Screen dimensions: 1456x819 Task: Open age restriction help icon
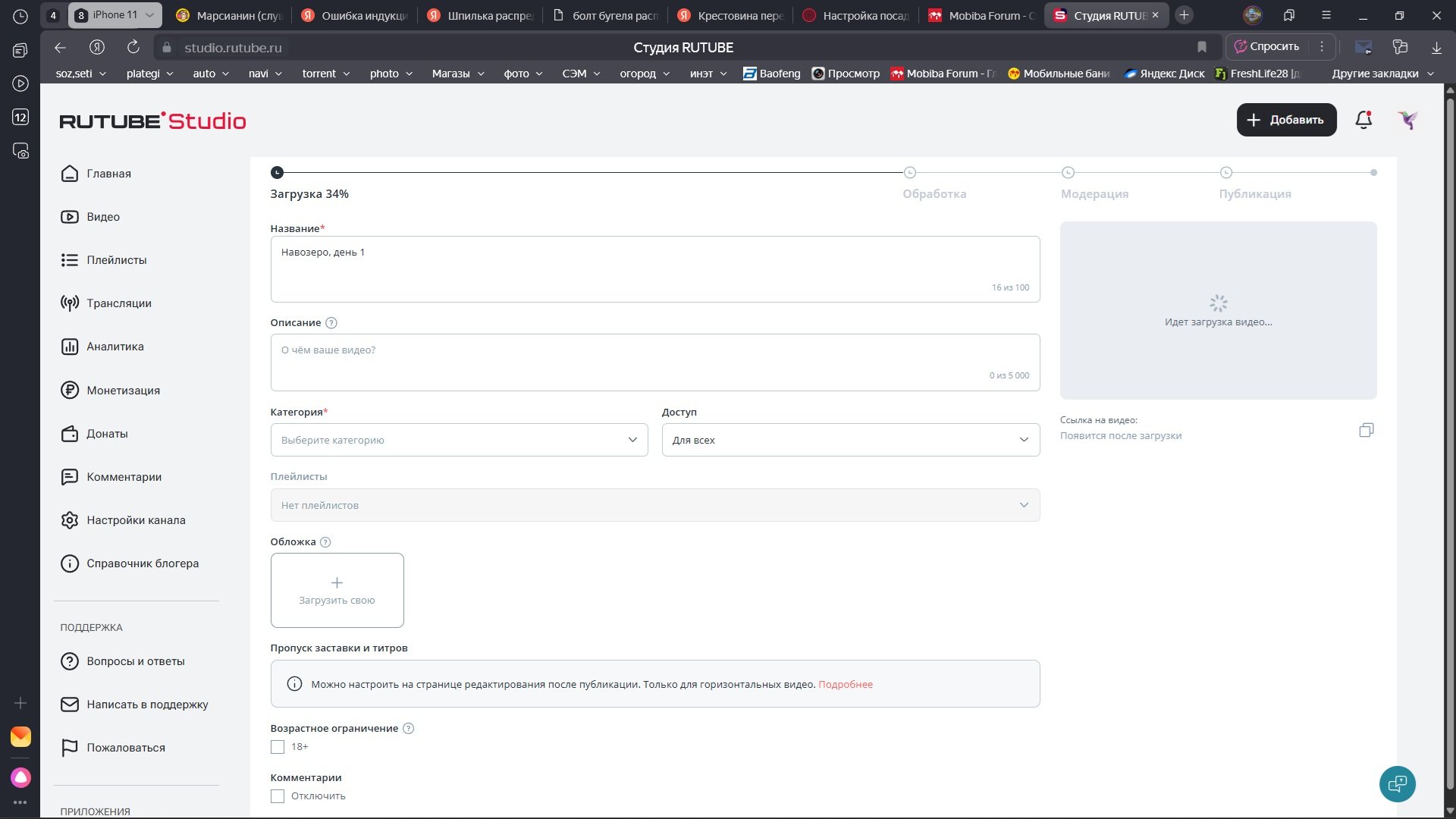[408, 729]
